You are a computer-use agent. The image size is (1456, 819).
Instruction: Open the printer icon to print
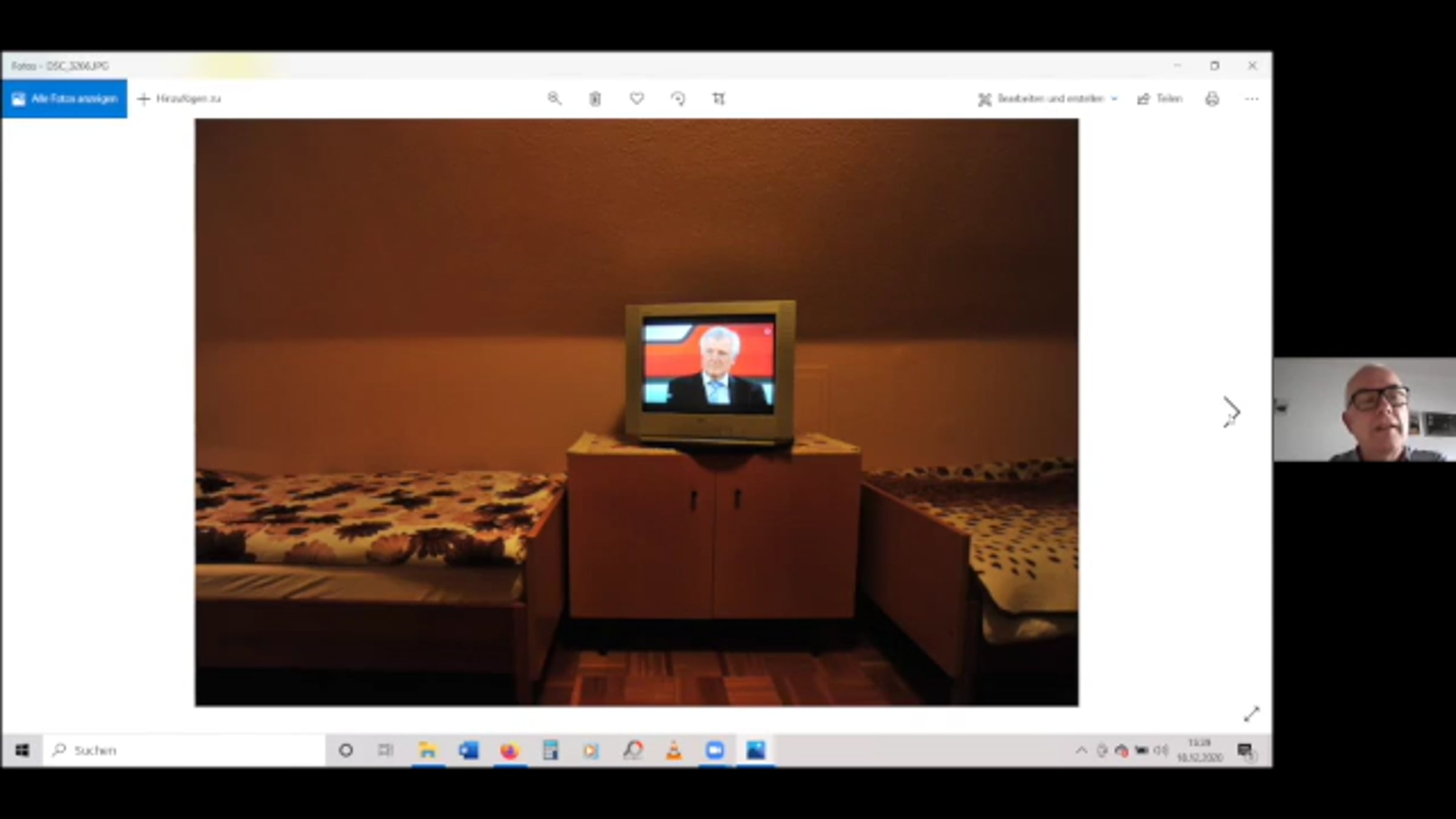(1212, 99)
